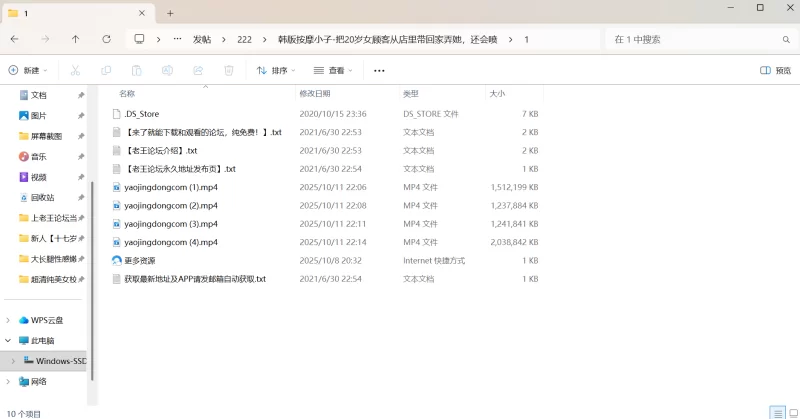
Task: Refresh the current folder view
Action: pyautogui.click(x=106, y=39)
